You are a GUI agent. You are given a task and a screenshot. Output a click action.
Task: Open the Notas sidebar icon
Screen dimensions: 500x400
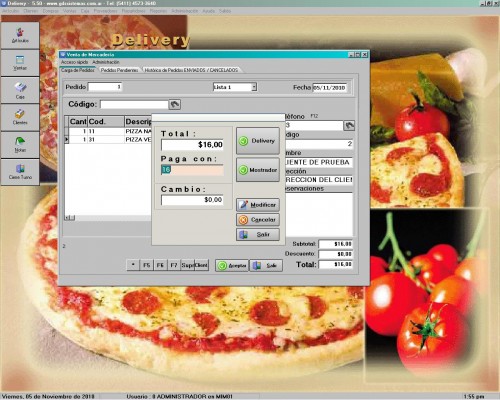tap(20, 144)
